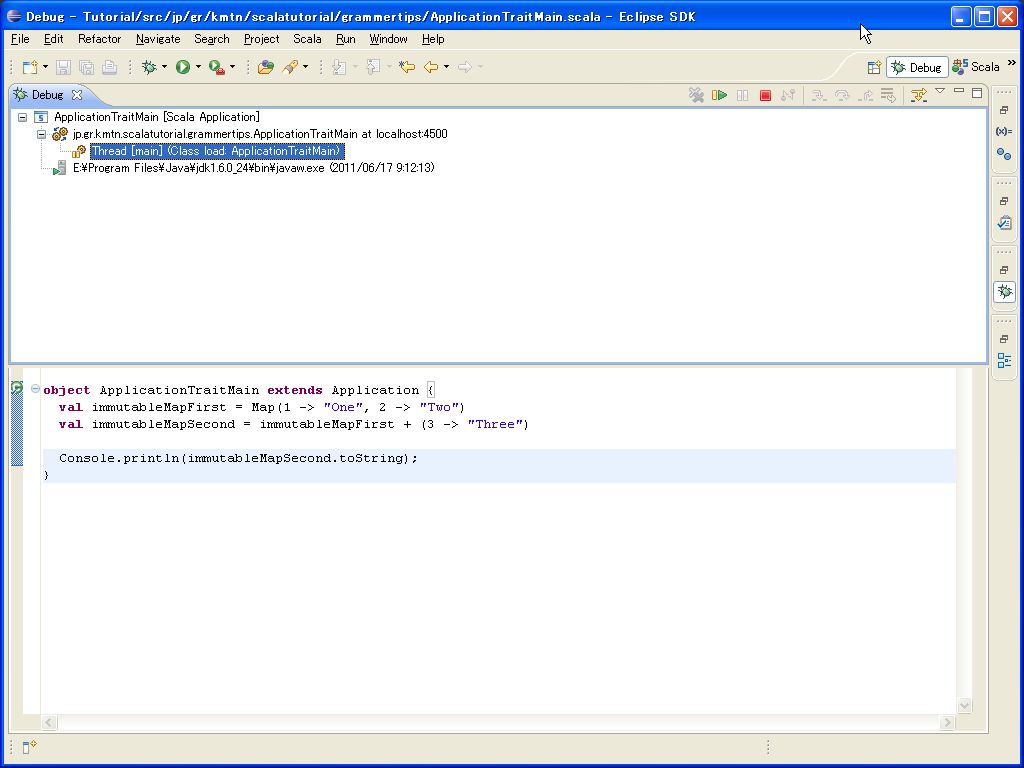Click the Step Over icon
The image size is (1024, 768).
(842, 95)
